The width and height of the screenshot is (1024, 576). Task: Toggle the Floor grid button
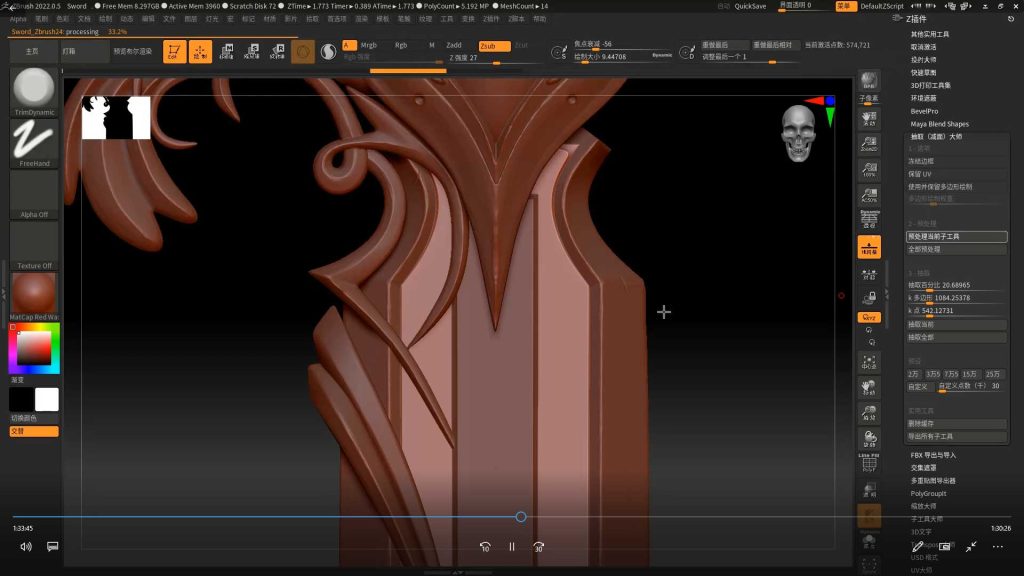[x=869, y=247]
